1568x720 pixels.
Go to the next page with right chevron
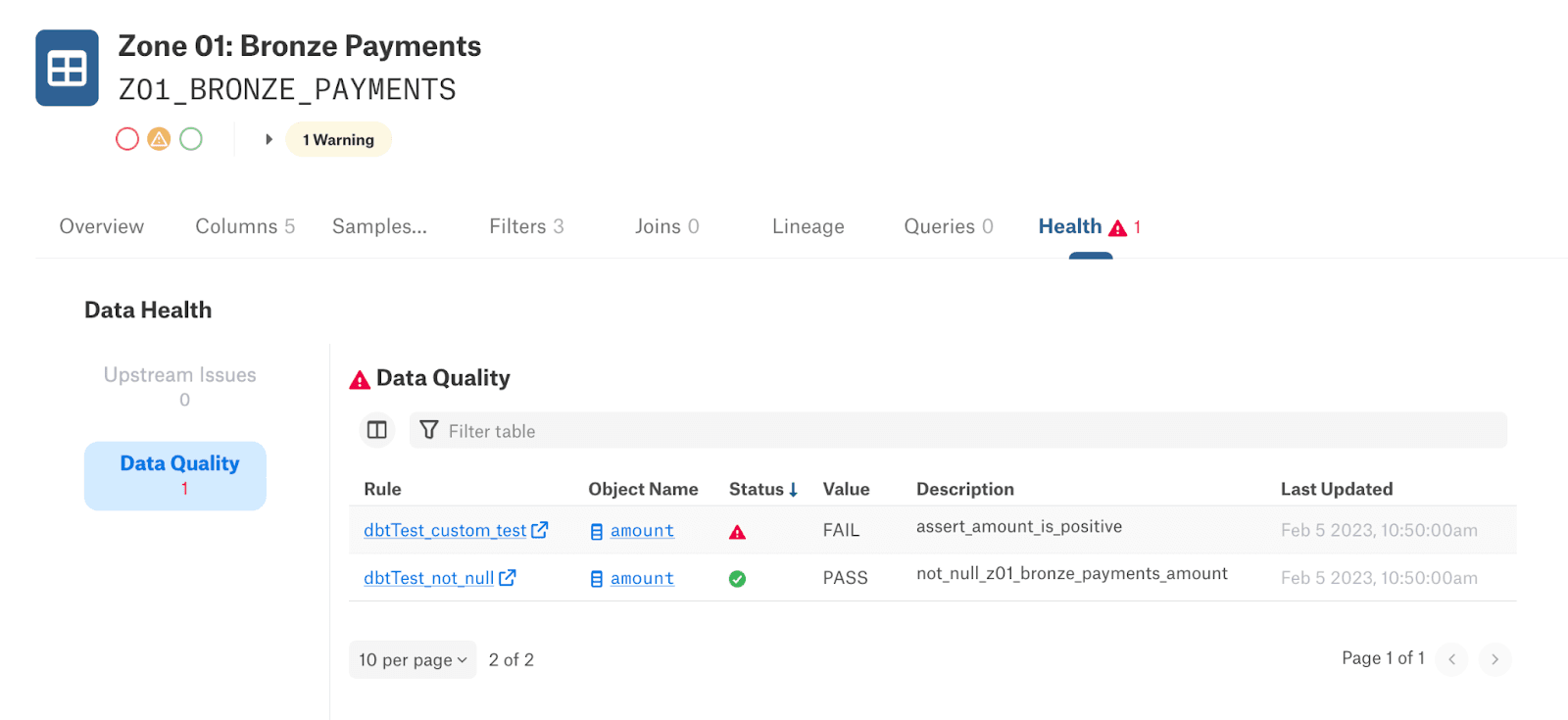pyautogui.click(x=1494, y=659)
